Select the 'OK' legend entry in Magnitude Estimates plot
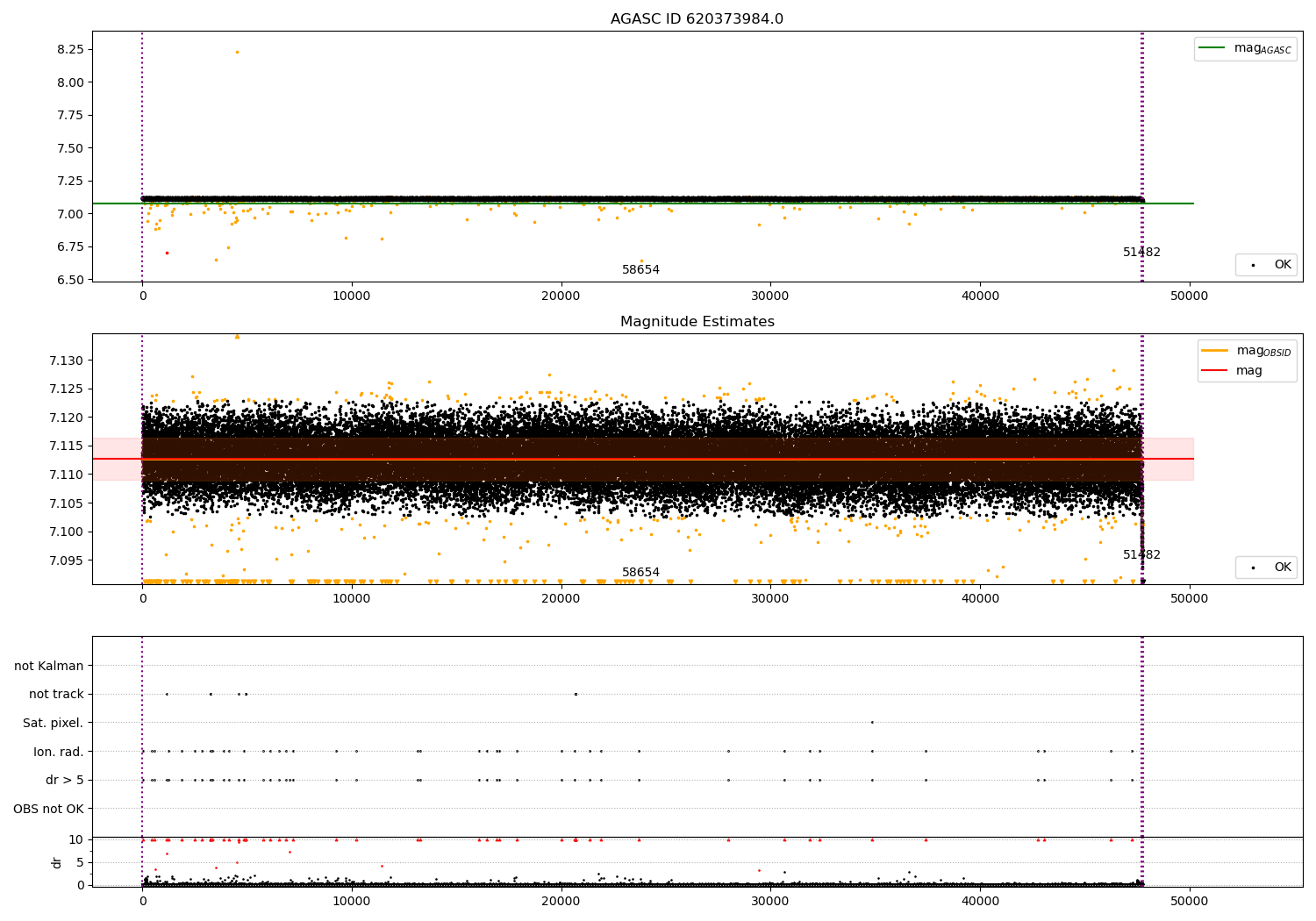The image size is (1316, 921). (x=1267, y=568)
